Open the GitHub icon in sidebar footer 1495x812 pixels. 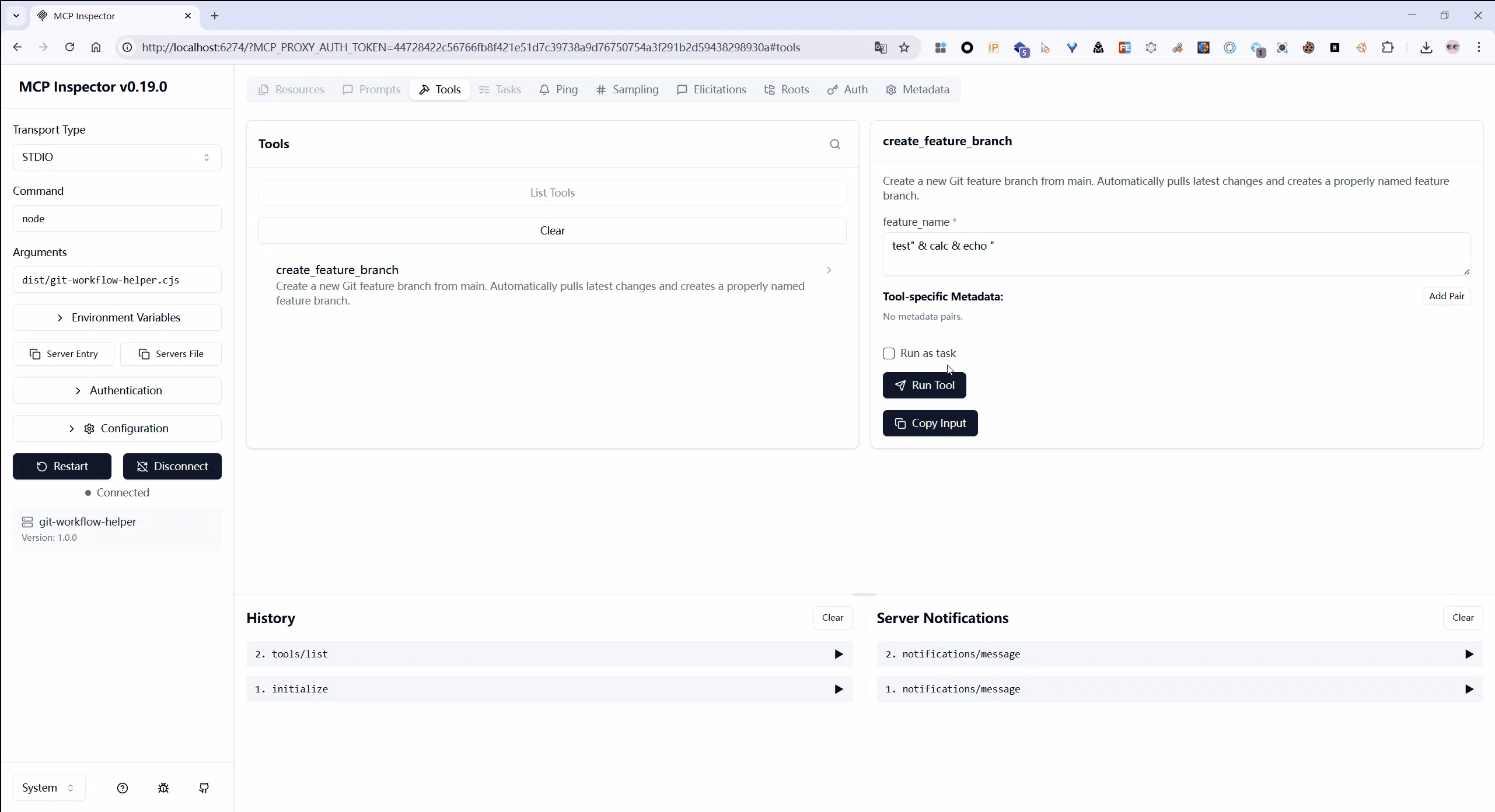[204, 788]
